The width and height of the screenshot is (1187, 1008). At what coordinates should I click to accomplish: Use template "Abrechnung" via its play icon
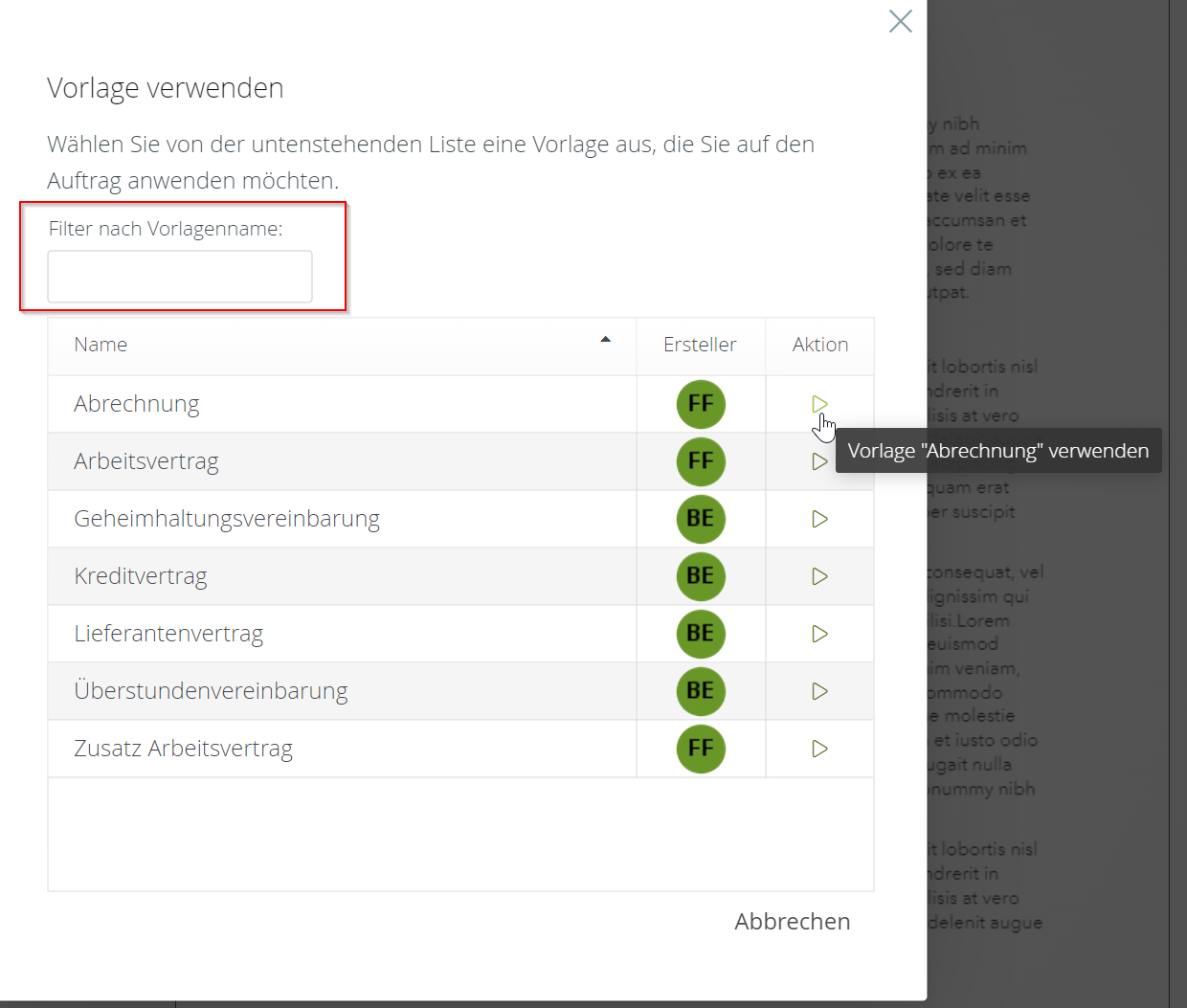[x=819, y=404]
